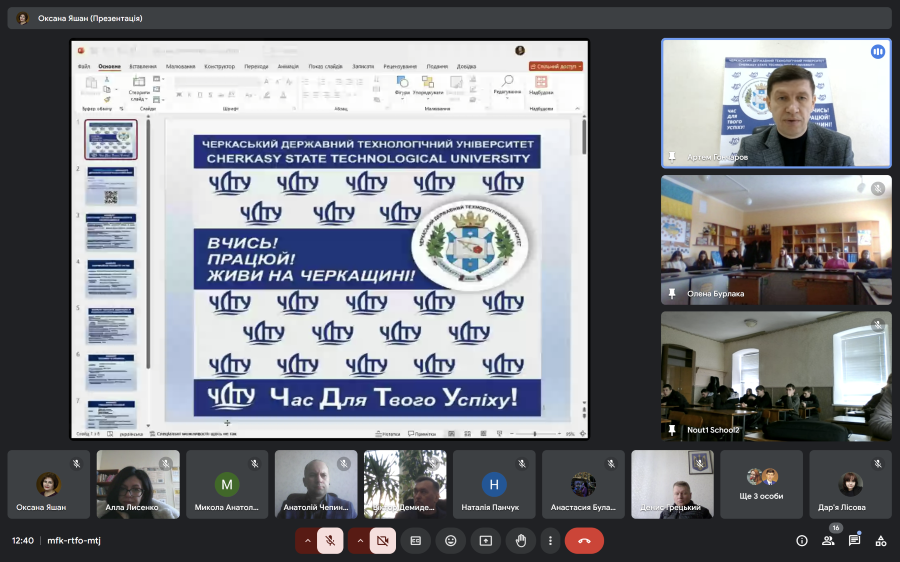The image size is (900, 562).
Task: Open the emoji reactions button
Action: [451, 541]
